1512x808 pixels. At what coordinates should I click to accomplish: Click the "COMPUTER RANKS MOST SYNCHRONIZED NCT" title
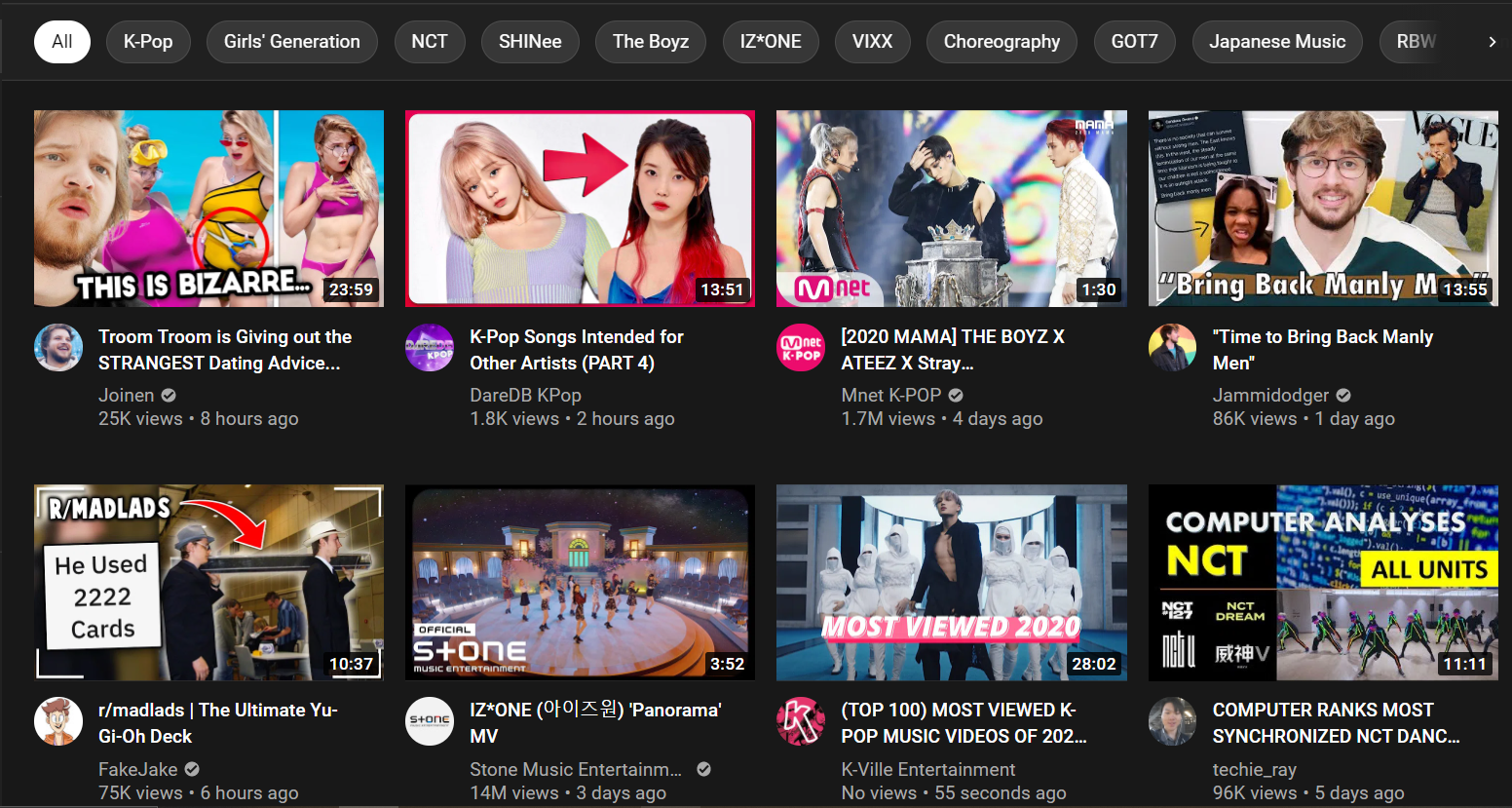(x=1336, y=723)
